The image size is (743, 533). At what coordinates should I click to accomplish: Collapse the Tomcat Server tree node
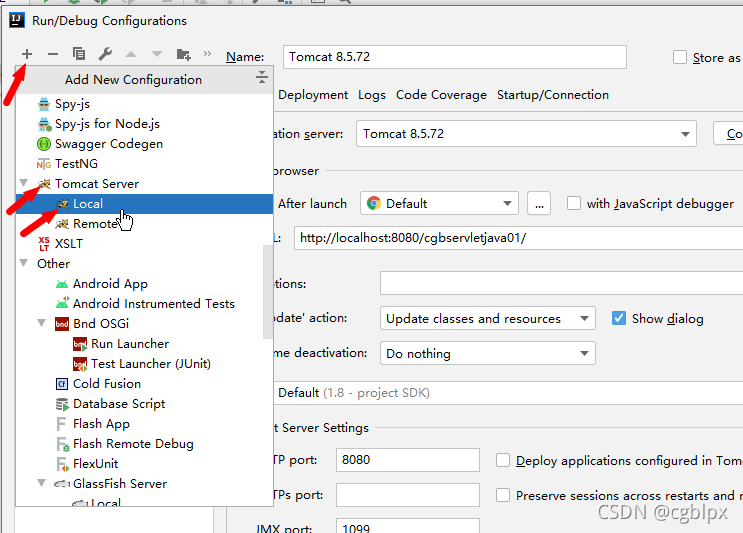pos(24,183)
